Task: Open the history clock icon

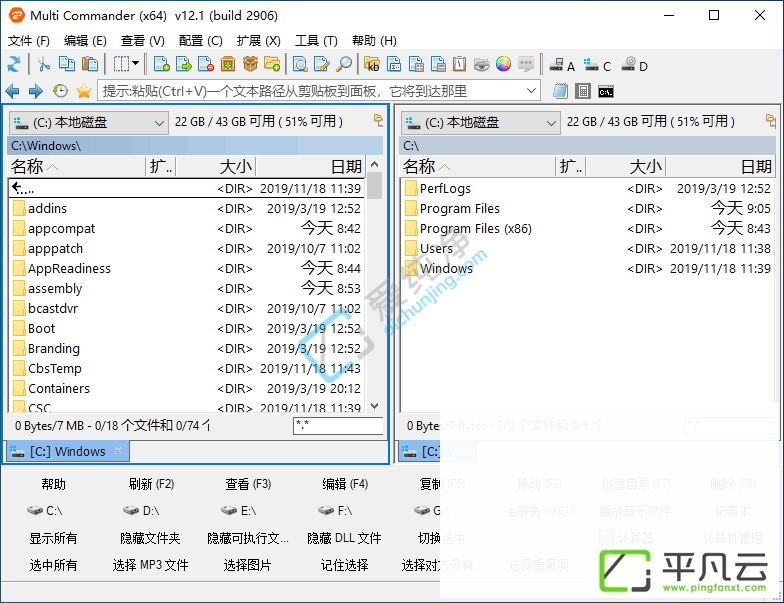Action: [60, 91]
